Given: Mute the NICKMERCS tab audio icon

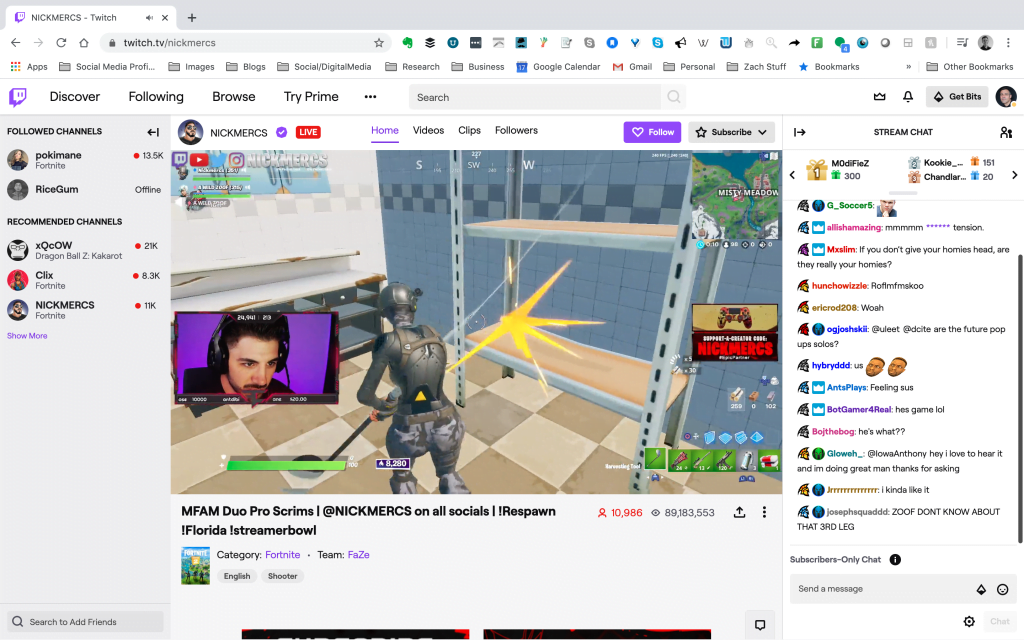Looking at the screenshot, I should 150,18.
